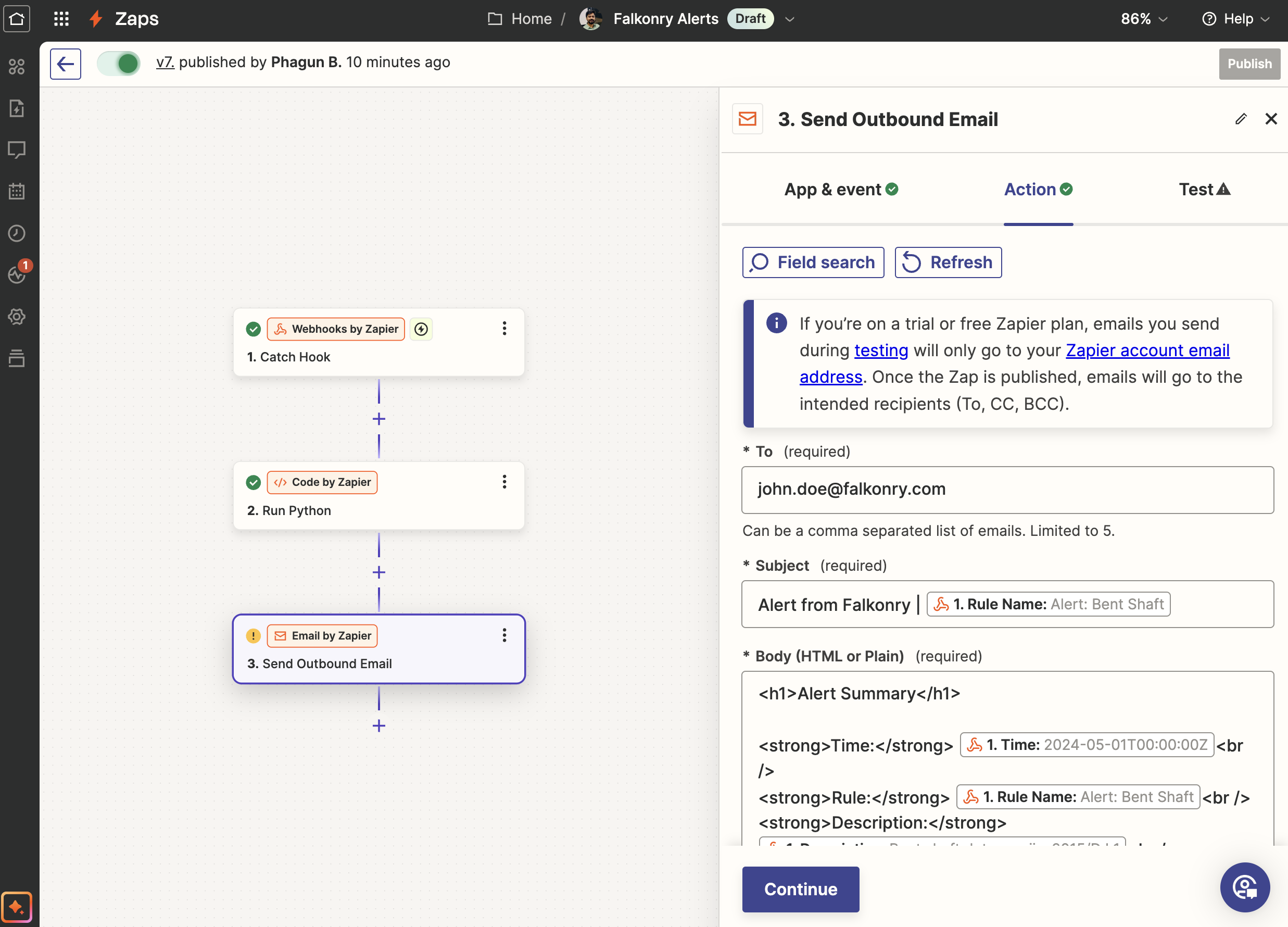Image resolution: width=1288 pixels, height=927 pixels.
Task: Open the sidebar comments icon
Action: pyautogui.click(x=17, y=150)
